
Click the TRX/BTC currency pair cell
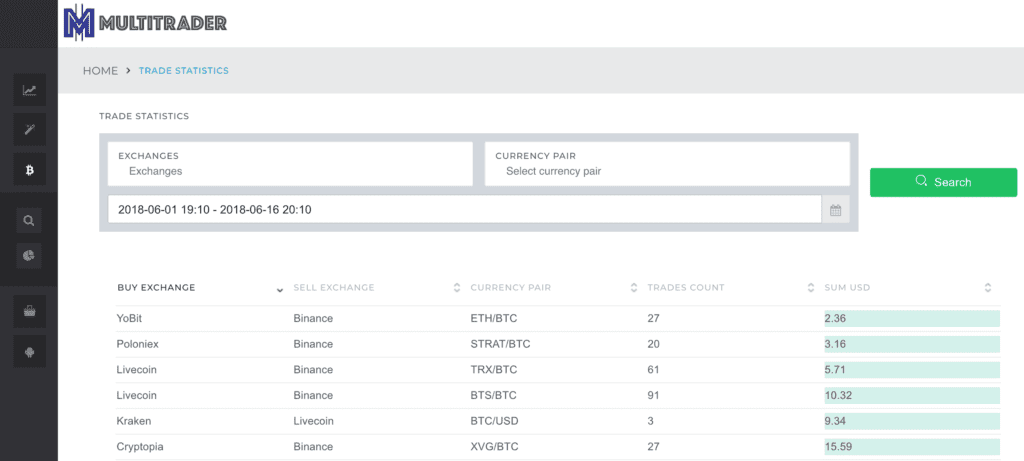pos(494,370)
